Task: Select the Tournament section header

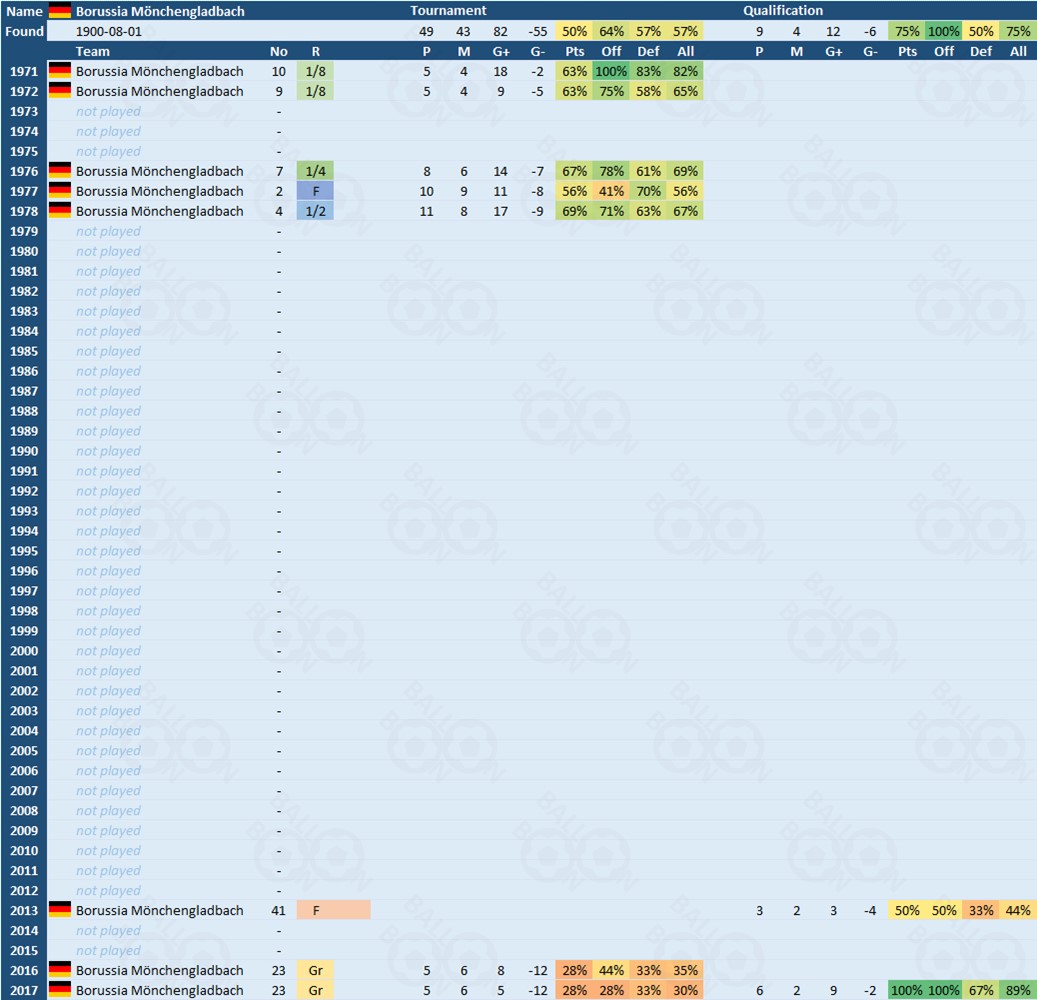Action: point(448,11)
